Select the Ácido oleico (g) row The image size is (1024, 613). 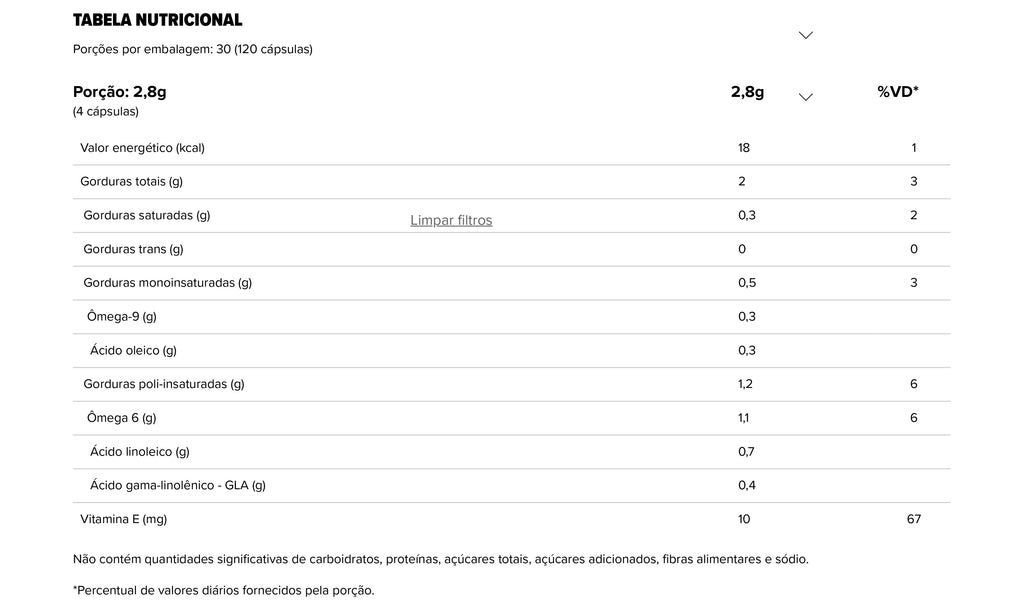(511, 351)
